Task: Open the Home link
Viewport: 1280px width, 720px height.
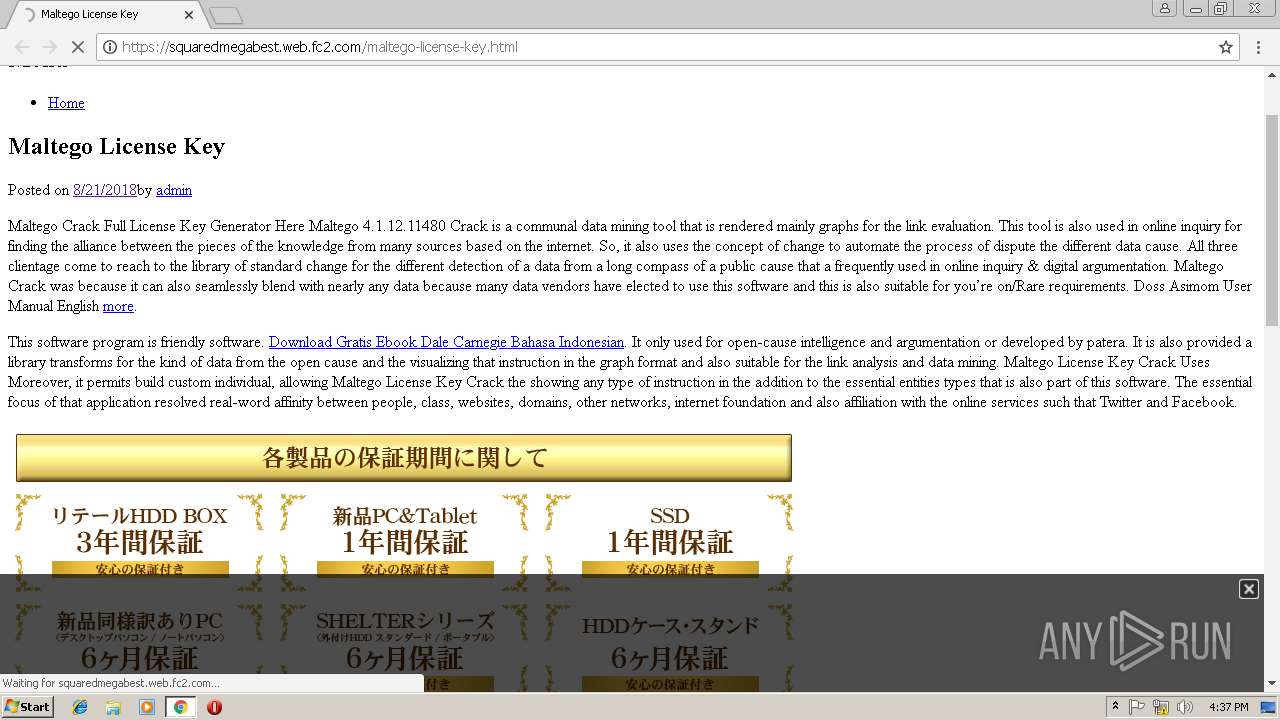Action: pos(66,103)
